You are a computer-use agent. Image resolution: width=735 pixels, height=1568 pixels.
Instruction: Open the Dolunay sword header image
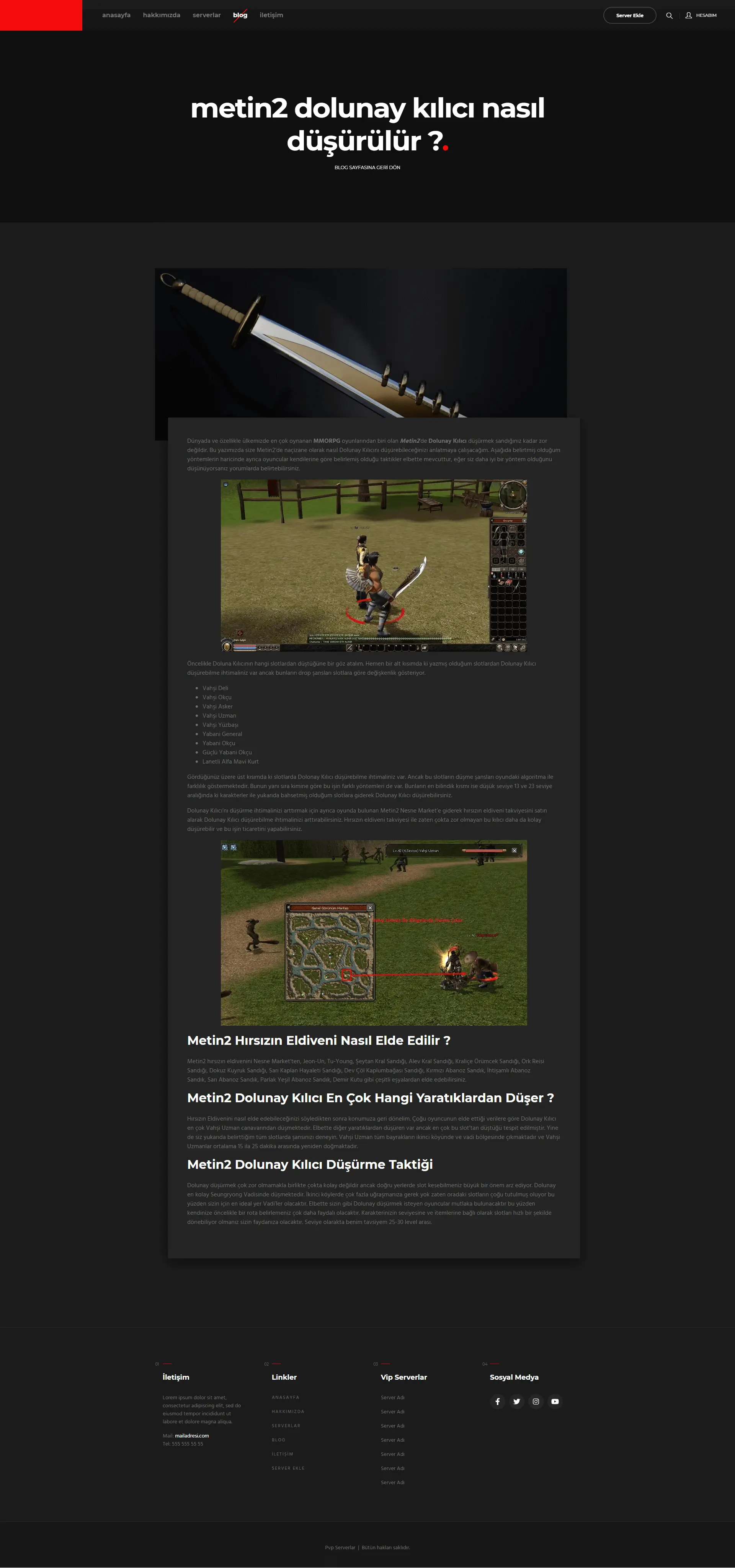361,343
